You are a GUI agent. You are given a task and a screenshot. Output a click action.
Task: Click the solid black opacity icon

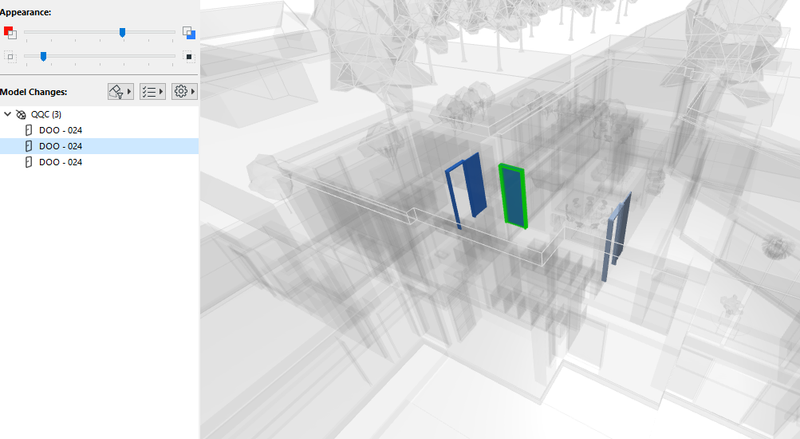189,57
